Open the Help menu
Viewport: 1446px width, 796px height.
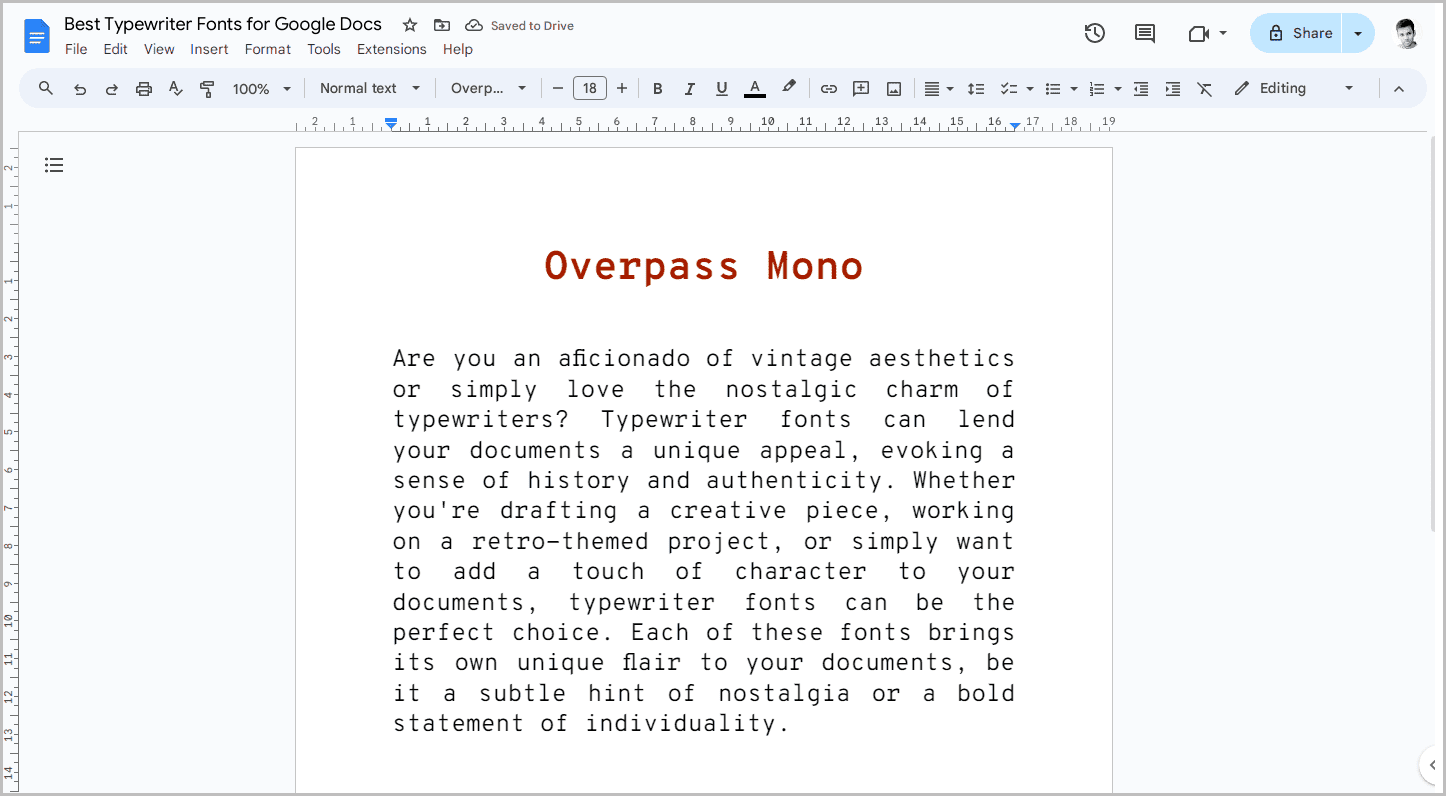click(x=458, y=49)
